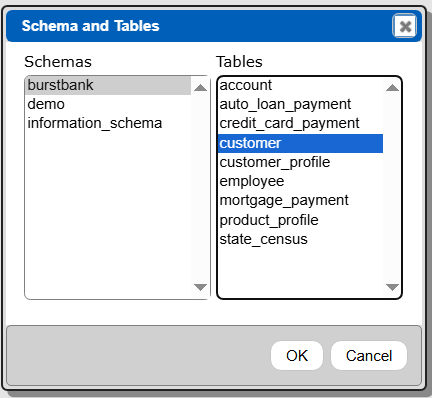Select the burstbank schema
432x398 pixels.
(x=108, y=85)
